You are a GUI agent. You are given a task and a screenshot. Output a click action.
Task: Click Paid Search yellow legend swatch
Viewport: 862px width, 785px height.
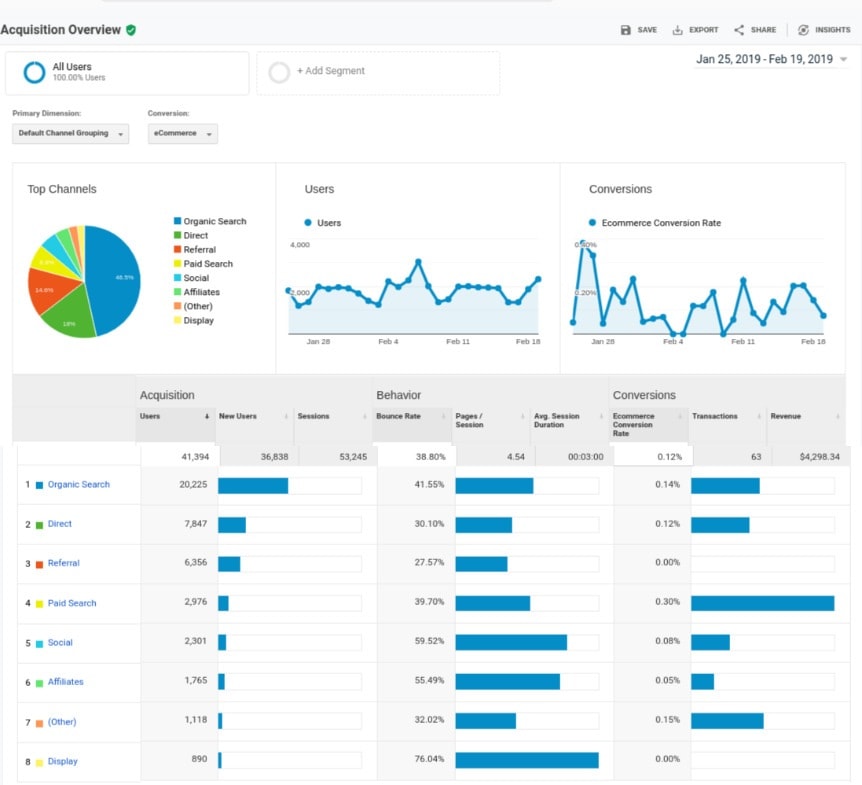point(177,264)
